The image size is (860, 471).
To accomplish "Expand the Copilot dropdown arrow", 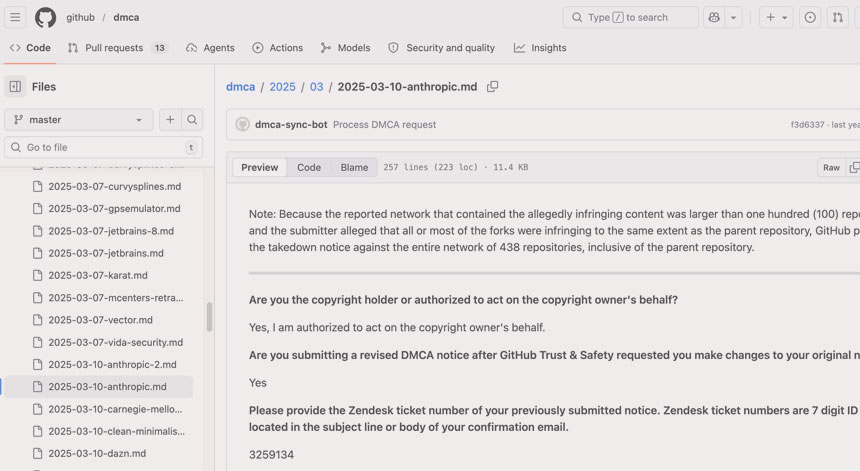I will point(734,17).
